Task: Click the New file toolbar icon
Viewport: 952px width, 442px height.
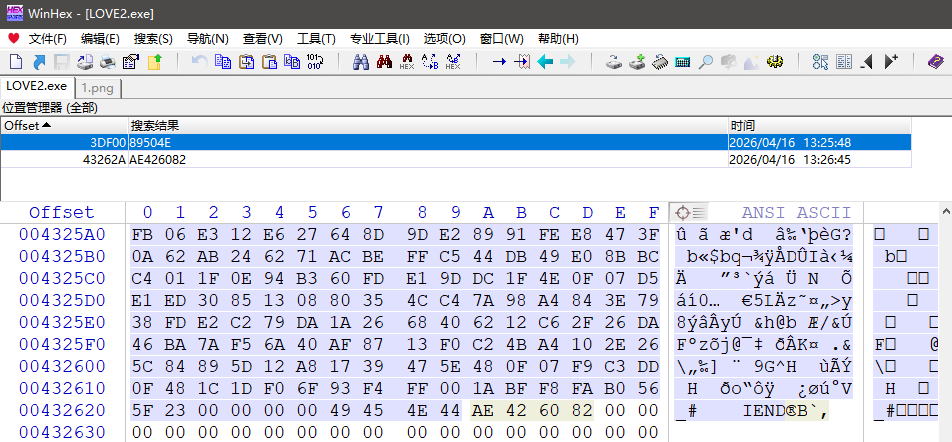Action: tap(16, 62)
